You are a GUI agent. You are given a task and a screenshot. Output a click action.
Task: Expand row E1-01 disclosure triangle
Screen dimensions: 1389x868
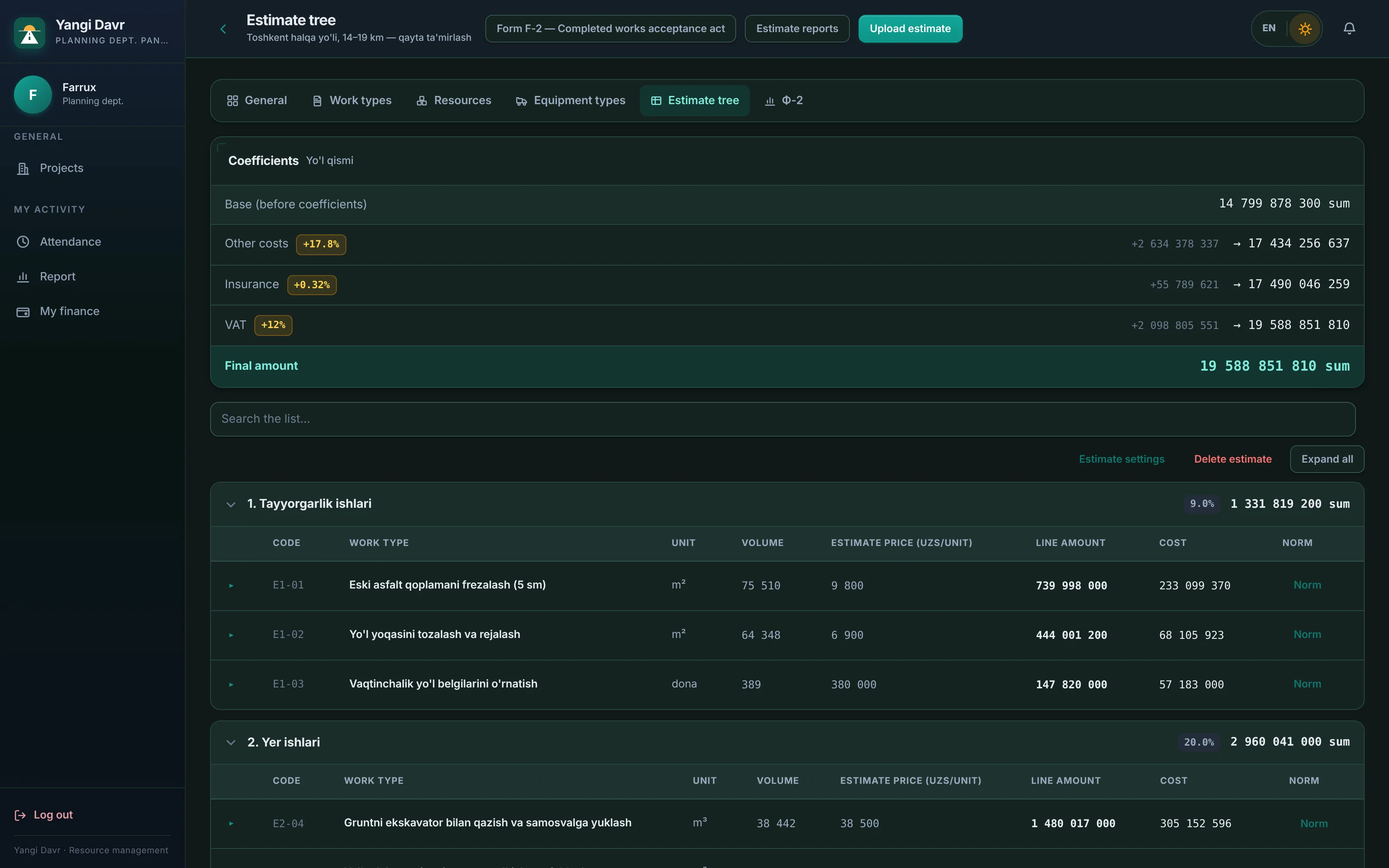click(231, 585)
